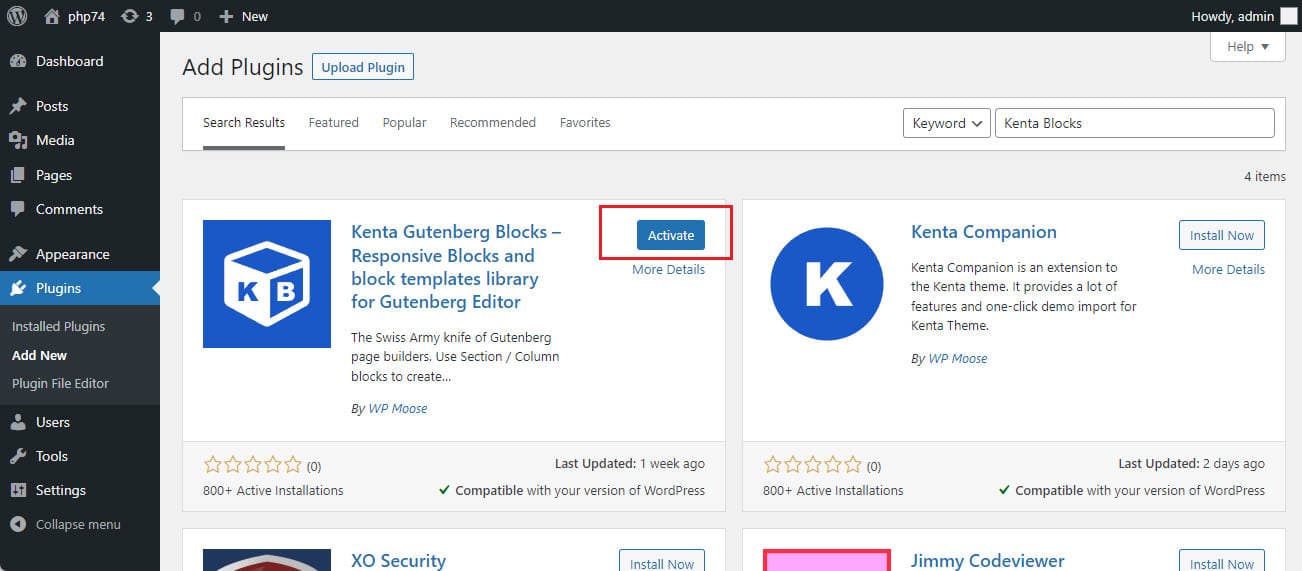Click the '4 items' count text
Image resolution: width=1302 pixels, height=571 pixels.
pyautogui.click(x=1265, y=177)
